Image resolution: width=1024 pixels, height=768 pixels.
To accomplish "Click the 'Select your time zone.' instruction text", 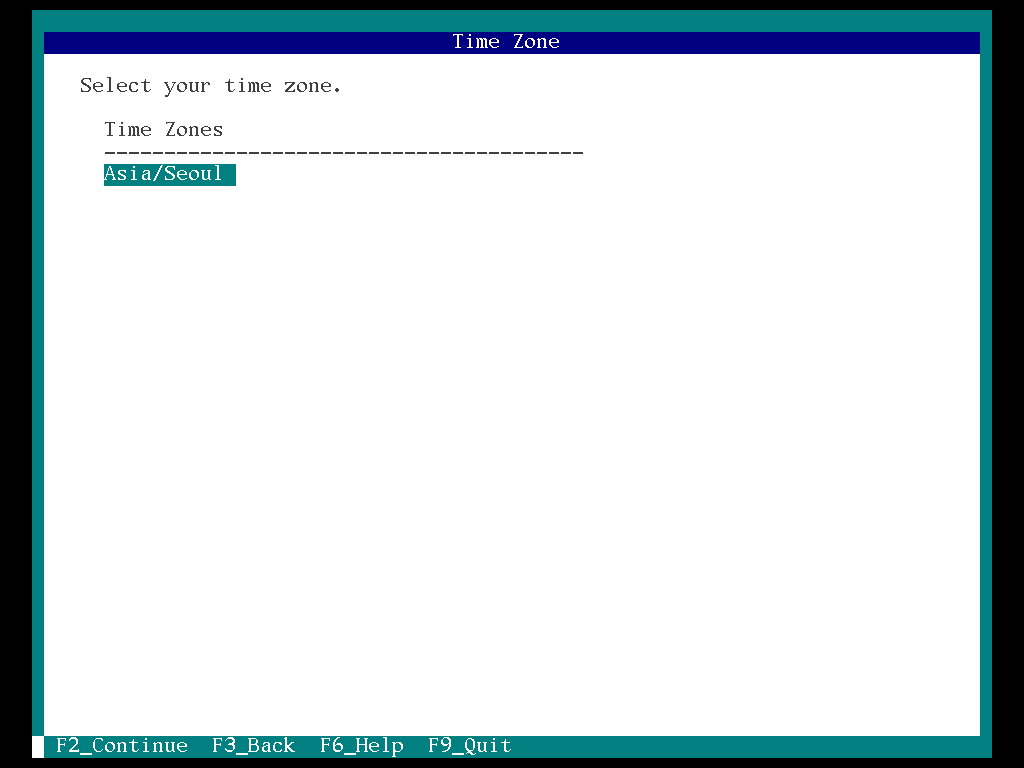I will click(x=210, y=86).
